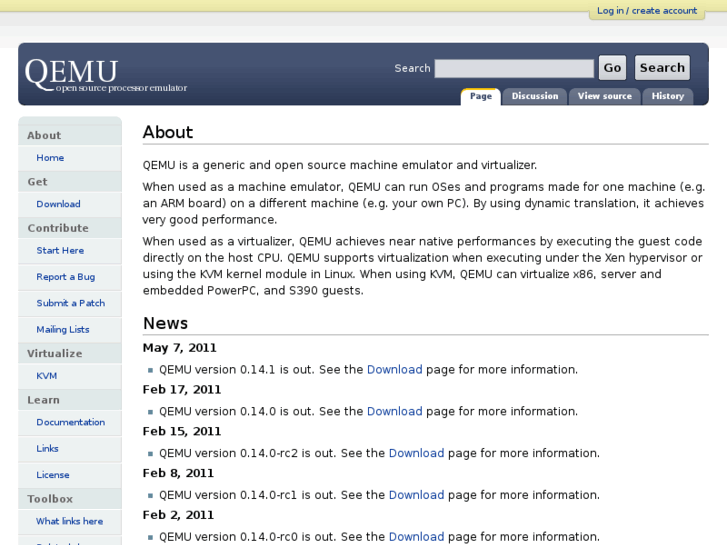Screen dimensions: 727x545
Task: Open the sidebar Download link
Action: pyautogui.click(x=58, y=204)
